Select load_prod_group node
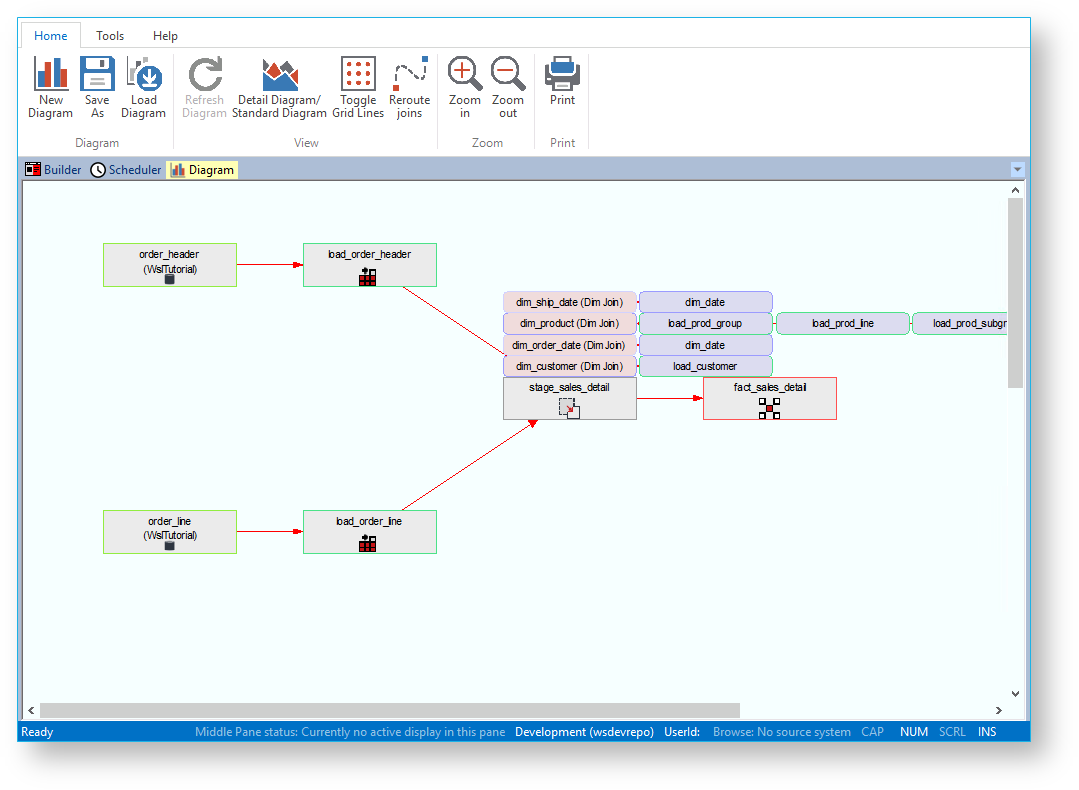Image resolution: width=1079 pixels, height=790 pixels. (705, 323)
